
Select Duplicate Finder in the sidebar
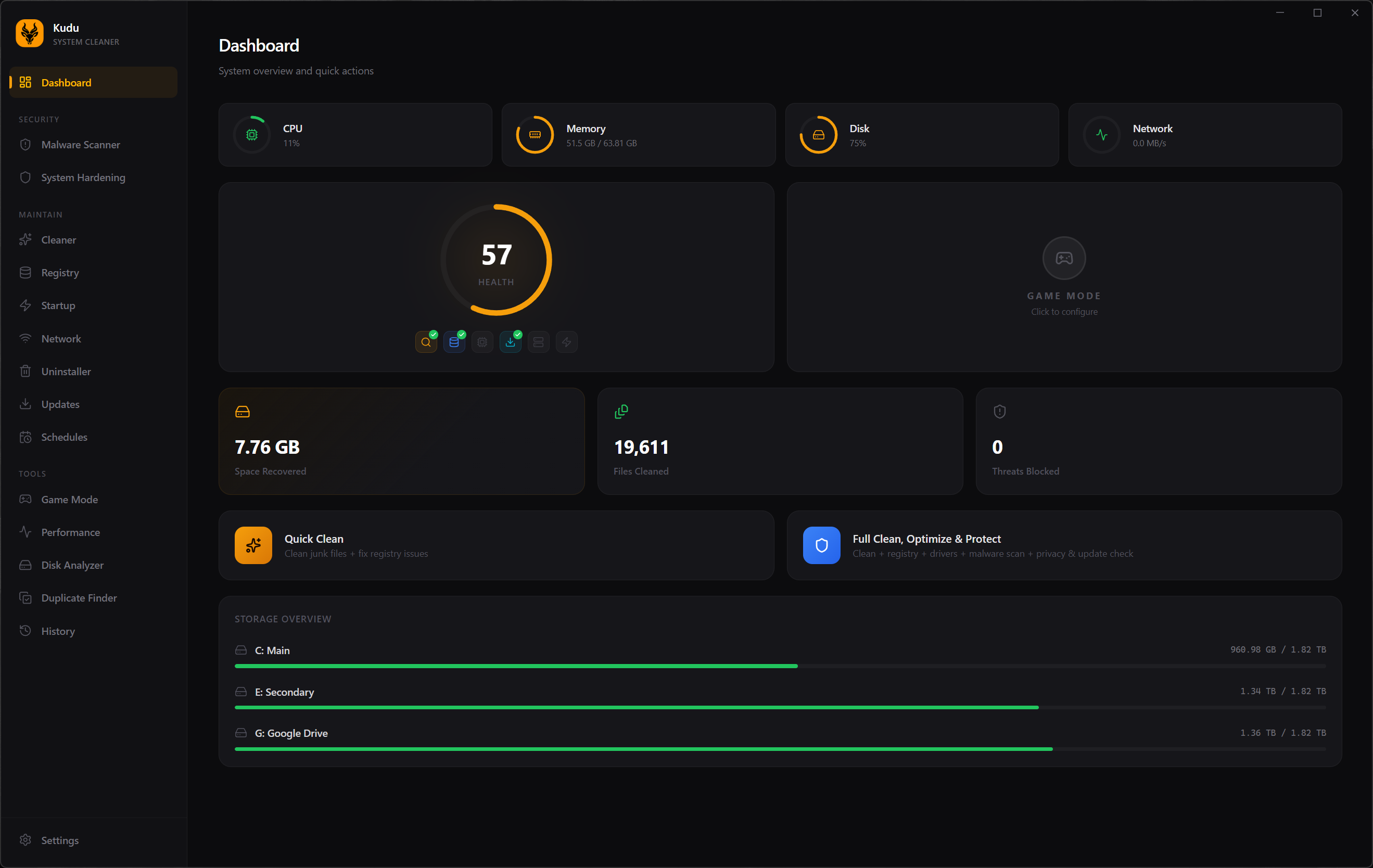[x=79, y=598]
